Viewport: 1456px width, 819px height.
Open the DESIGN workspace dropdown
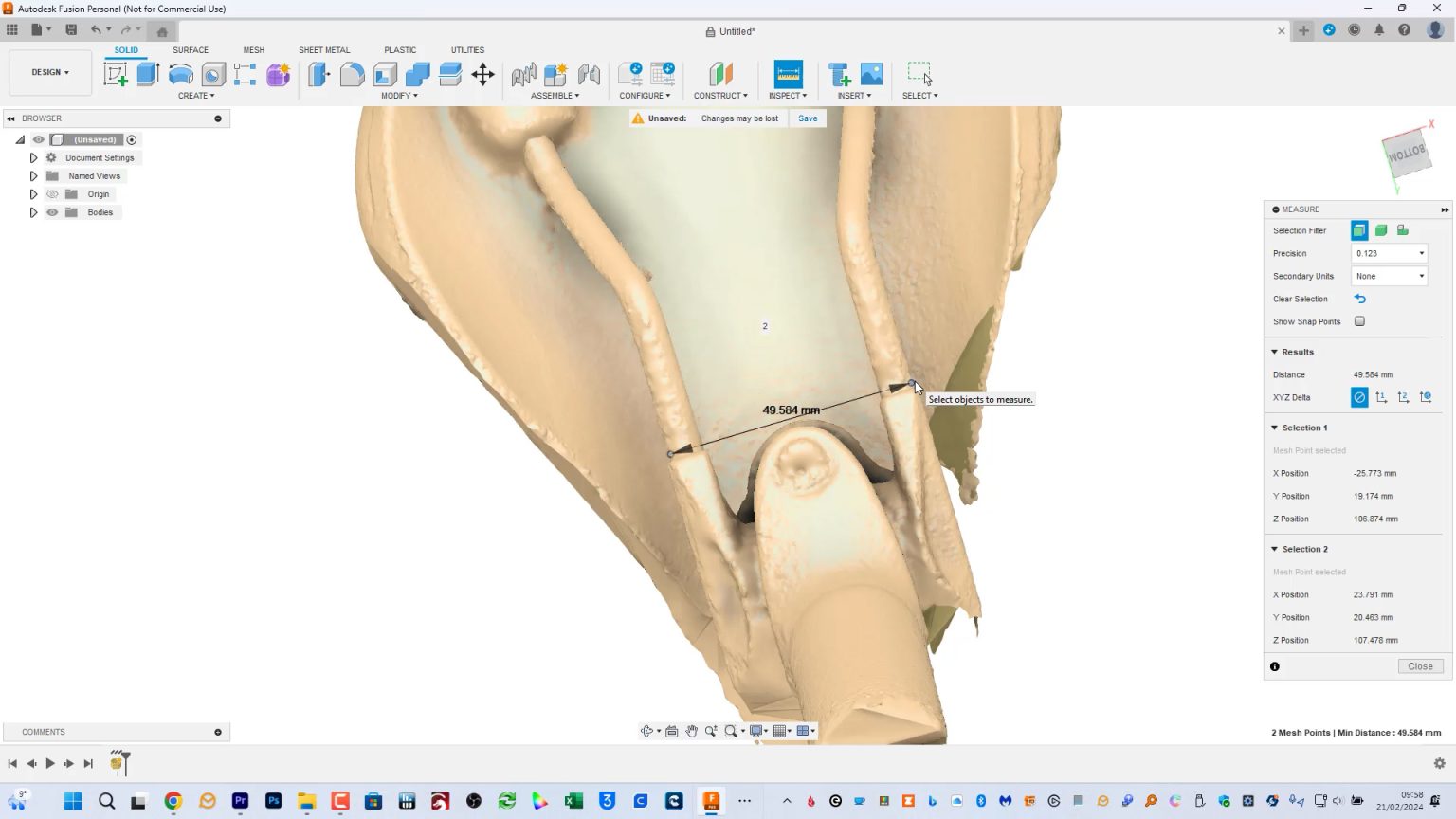(50, 72)
